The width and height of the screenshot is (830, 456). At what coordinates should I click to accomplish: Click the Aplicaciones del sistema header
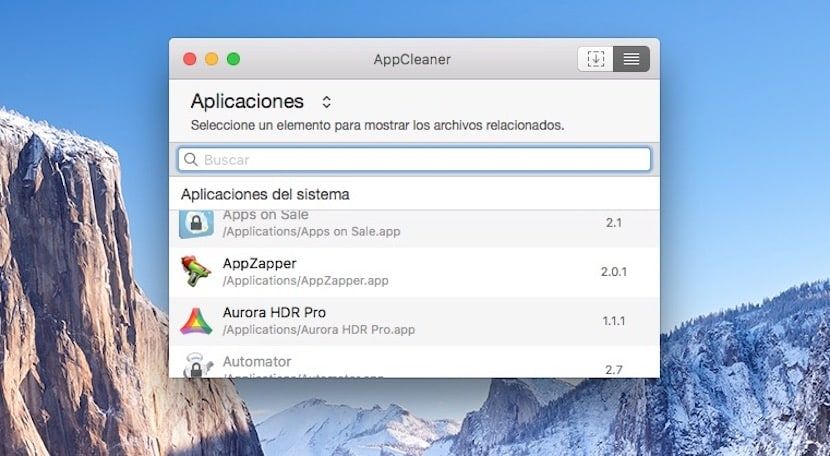pyautogui.click(x=265, y=194)
